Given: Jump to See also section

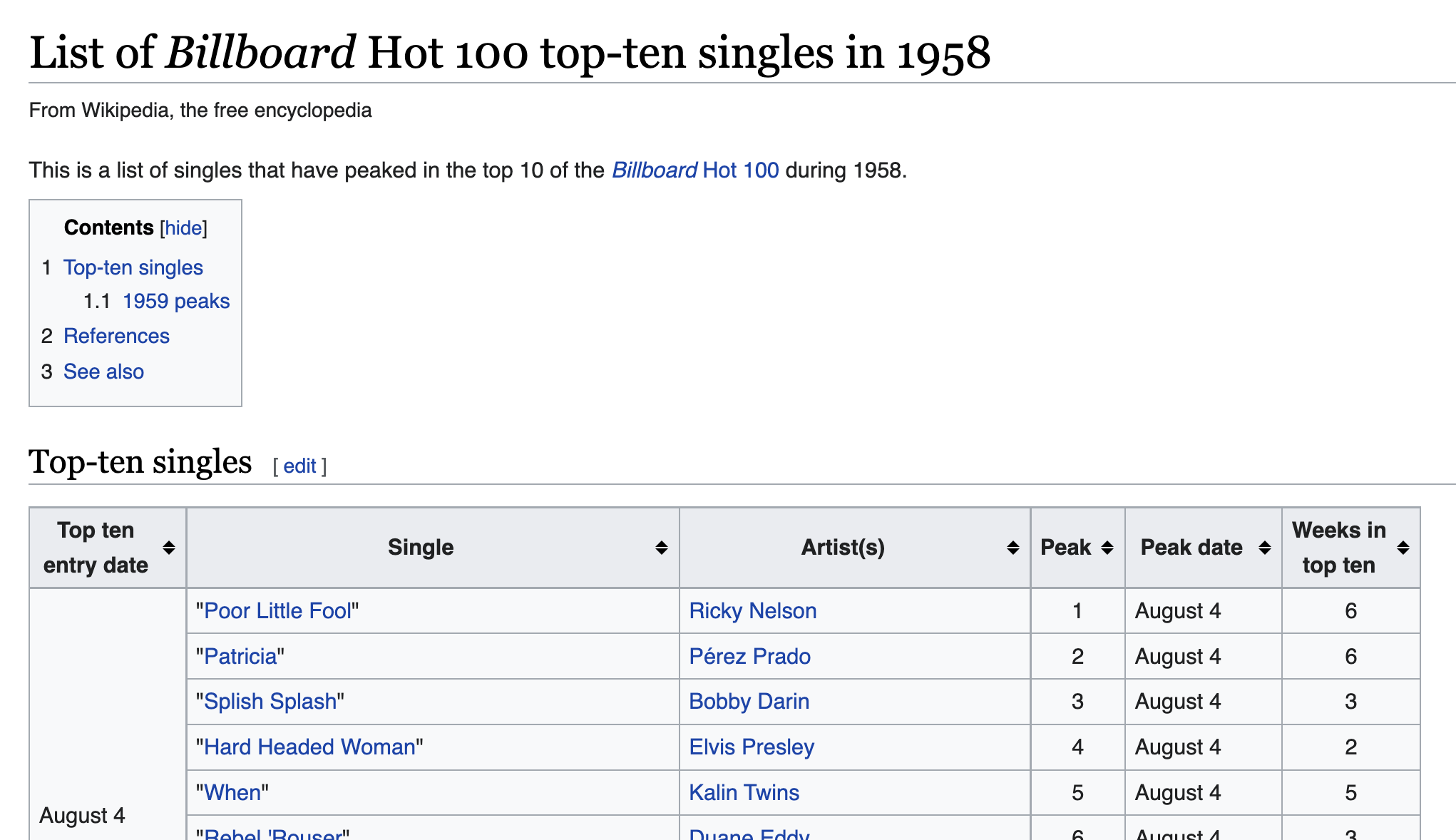Looking at the screenshot, I should 103,371.
